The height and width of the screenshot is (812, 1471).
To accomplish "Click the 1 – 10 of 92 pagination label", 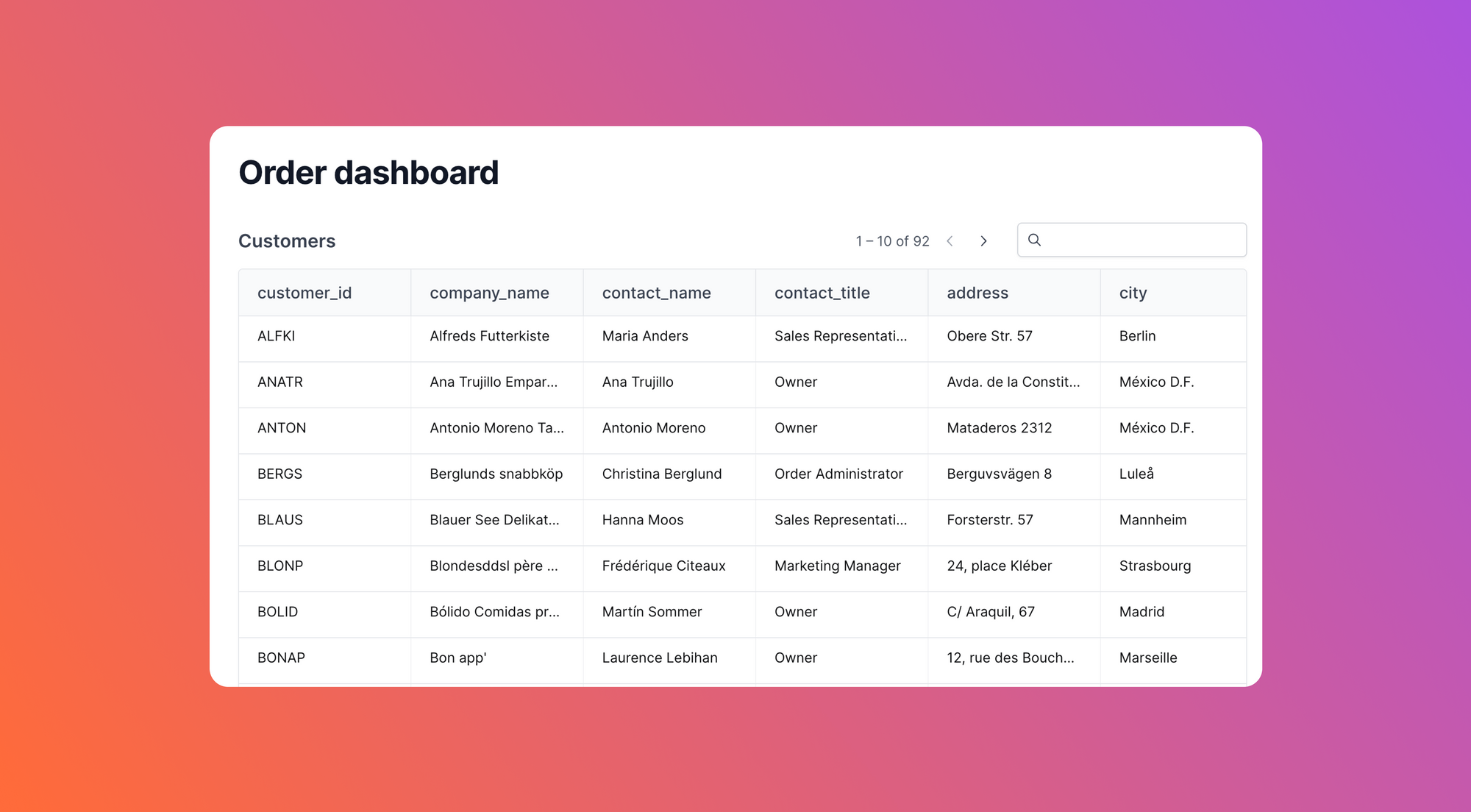I will click(892, 241).
